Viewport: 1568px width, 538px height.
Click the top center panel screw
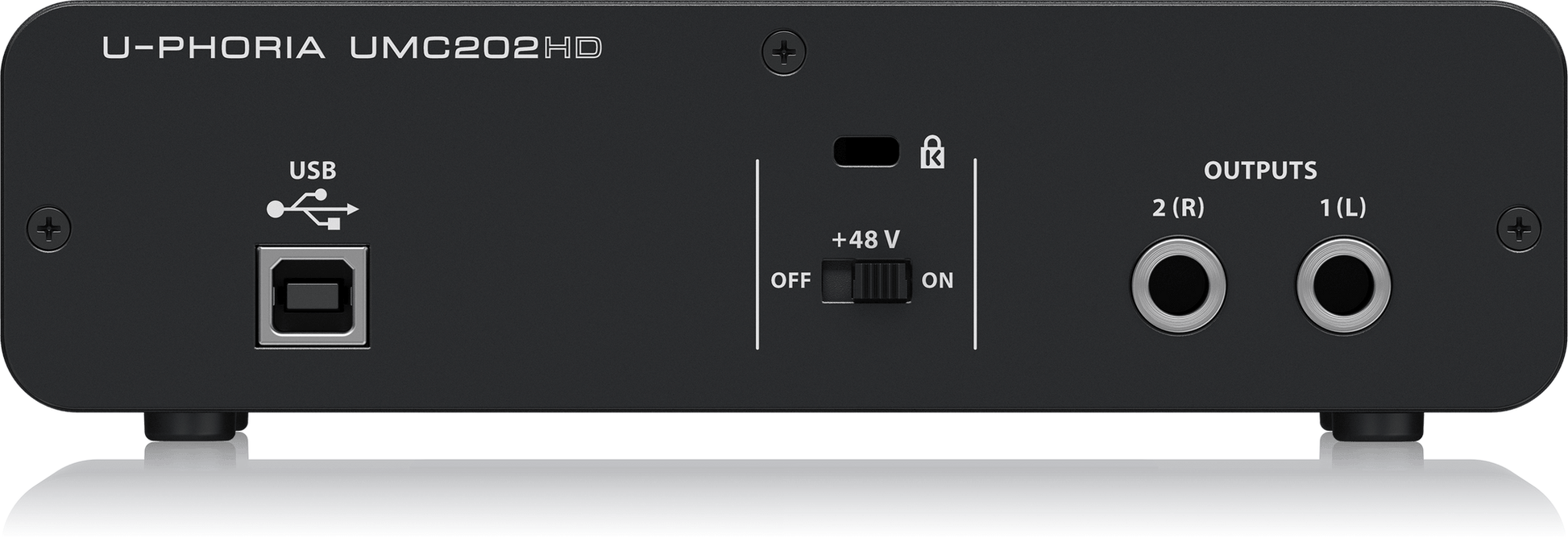tap(784, 53)
